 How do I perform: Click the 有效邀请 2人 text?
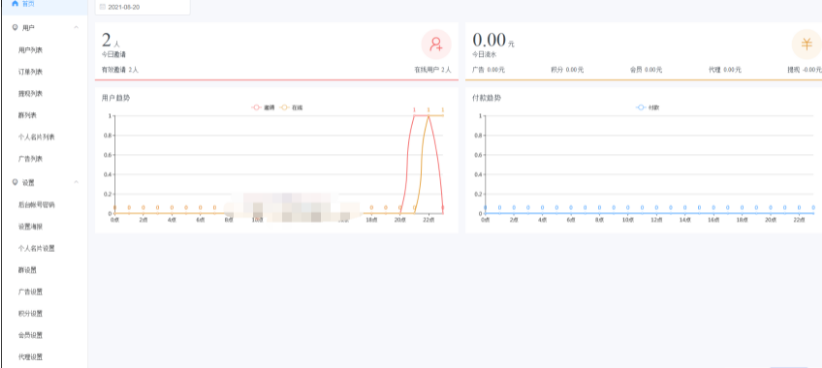(120, 70)
